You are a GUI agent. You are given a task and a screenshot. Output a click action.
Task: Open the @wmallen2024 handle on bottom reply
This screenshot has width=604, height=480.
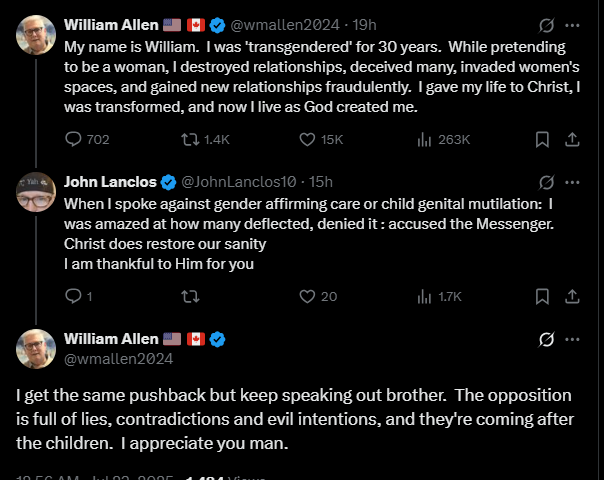tap(118, 357)
